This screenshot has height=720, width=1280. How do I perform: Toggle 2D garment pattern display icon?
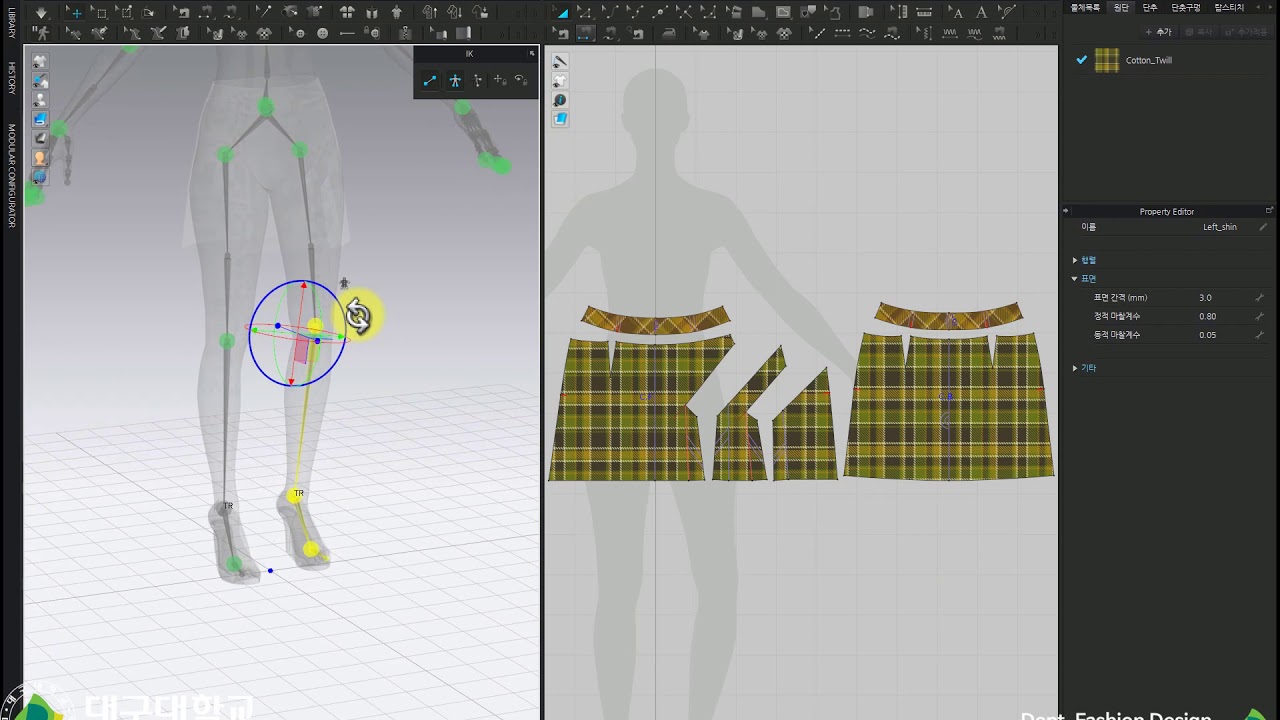pyautogui.click(x=560, y=81)
